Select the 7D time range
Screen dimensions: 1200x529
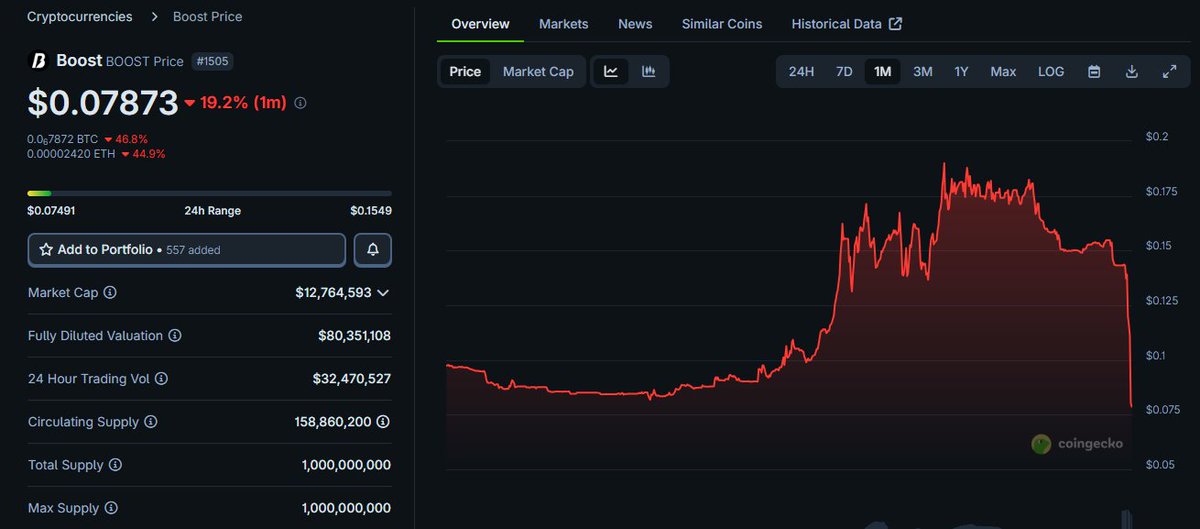point(844,71)
